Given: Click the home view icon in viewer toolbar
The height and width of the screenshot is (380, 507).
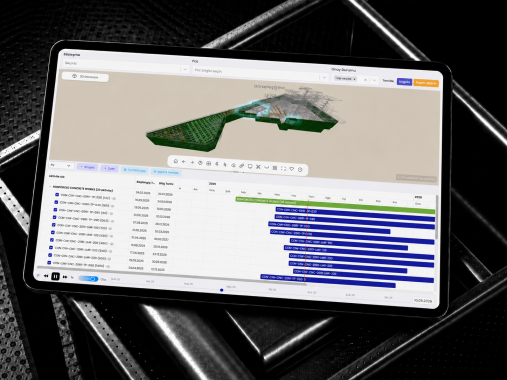Looking at the screenshot, I should 176,161.
